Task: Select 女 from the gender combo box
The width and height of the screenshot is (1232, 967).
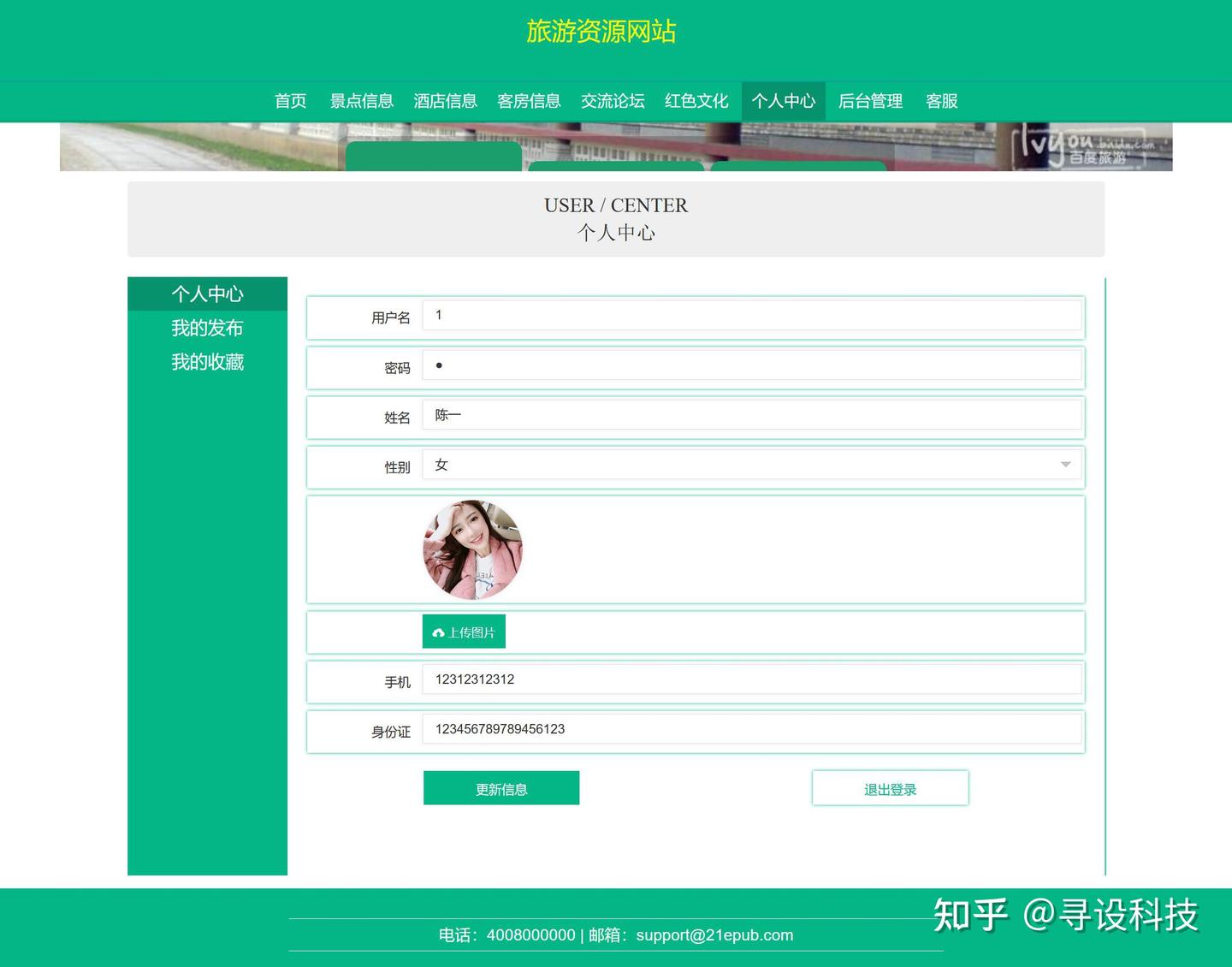Action: [753, 464]
